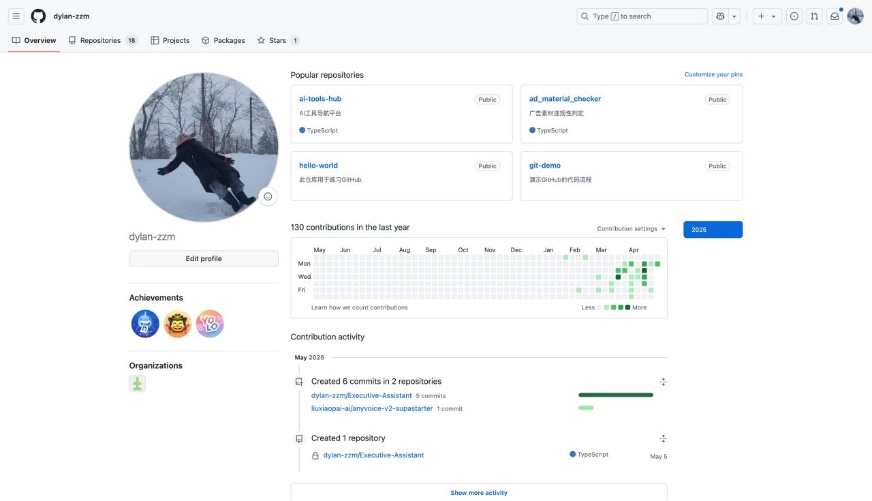
Task: Click the YOLO achievement badge
Action: point(210,324)
